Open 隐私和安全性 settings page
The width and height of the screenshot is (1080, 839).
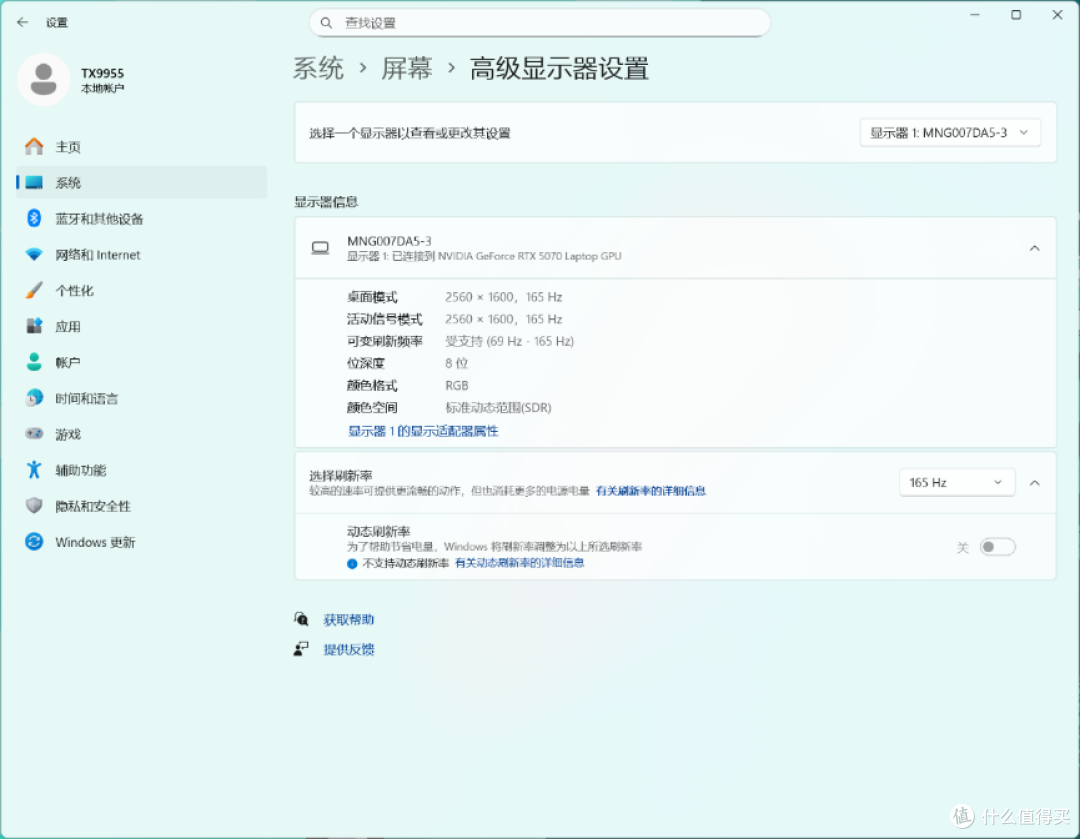click(x=141, y=506)
